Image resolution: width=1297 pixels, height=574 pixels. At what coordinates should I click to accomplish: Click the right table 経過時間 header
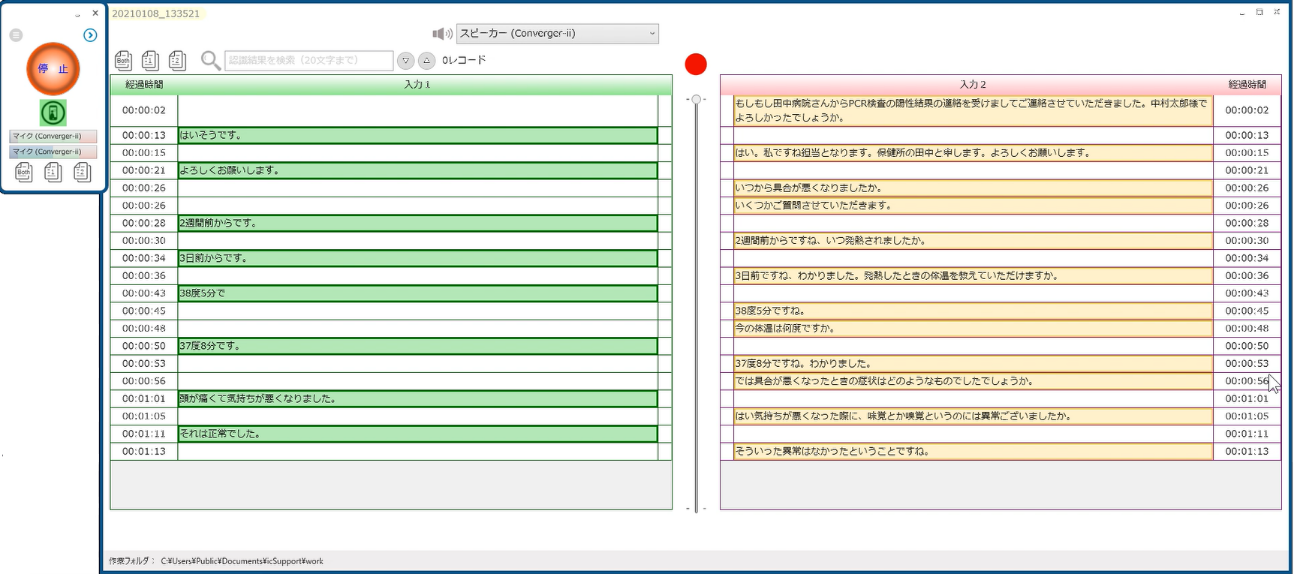1247,85
